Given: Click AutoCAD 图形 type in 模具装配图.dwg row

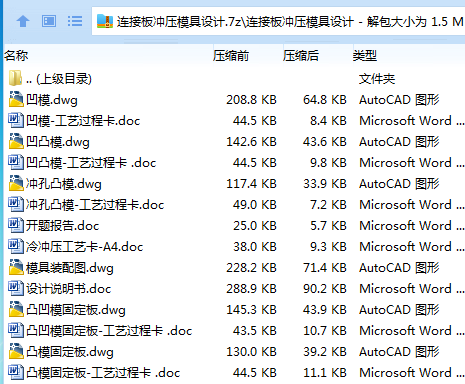Looking at the screenshot, I should (x=399, y=268).
